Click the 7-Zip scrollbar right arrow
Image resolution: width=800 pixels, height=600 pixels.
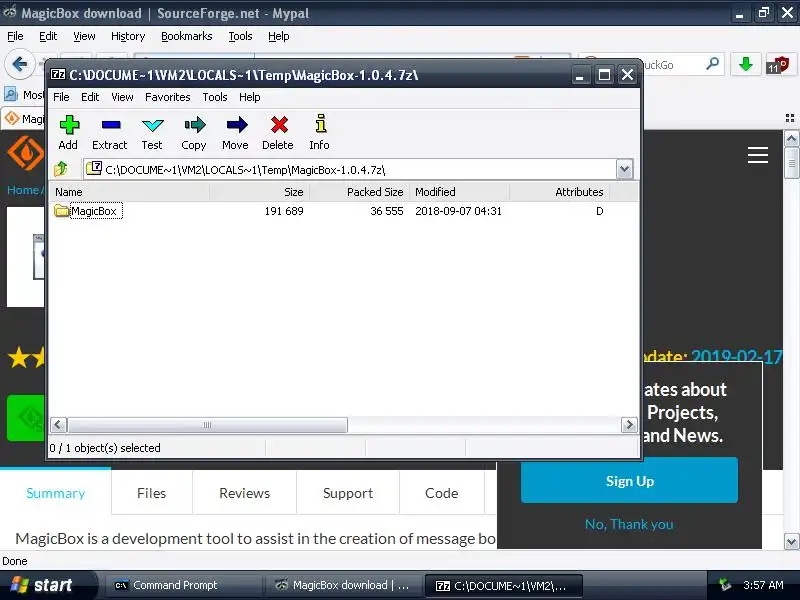[629, 424]
